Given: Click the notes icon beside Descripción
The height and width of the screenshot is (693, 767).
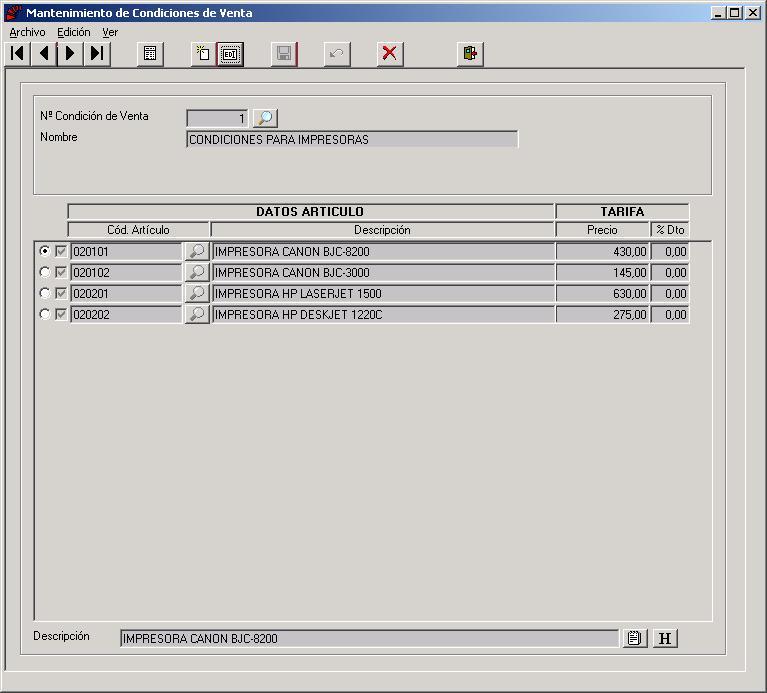Looking at the screenshot, I should [x=634, y=638].
